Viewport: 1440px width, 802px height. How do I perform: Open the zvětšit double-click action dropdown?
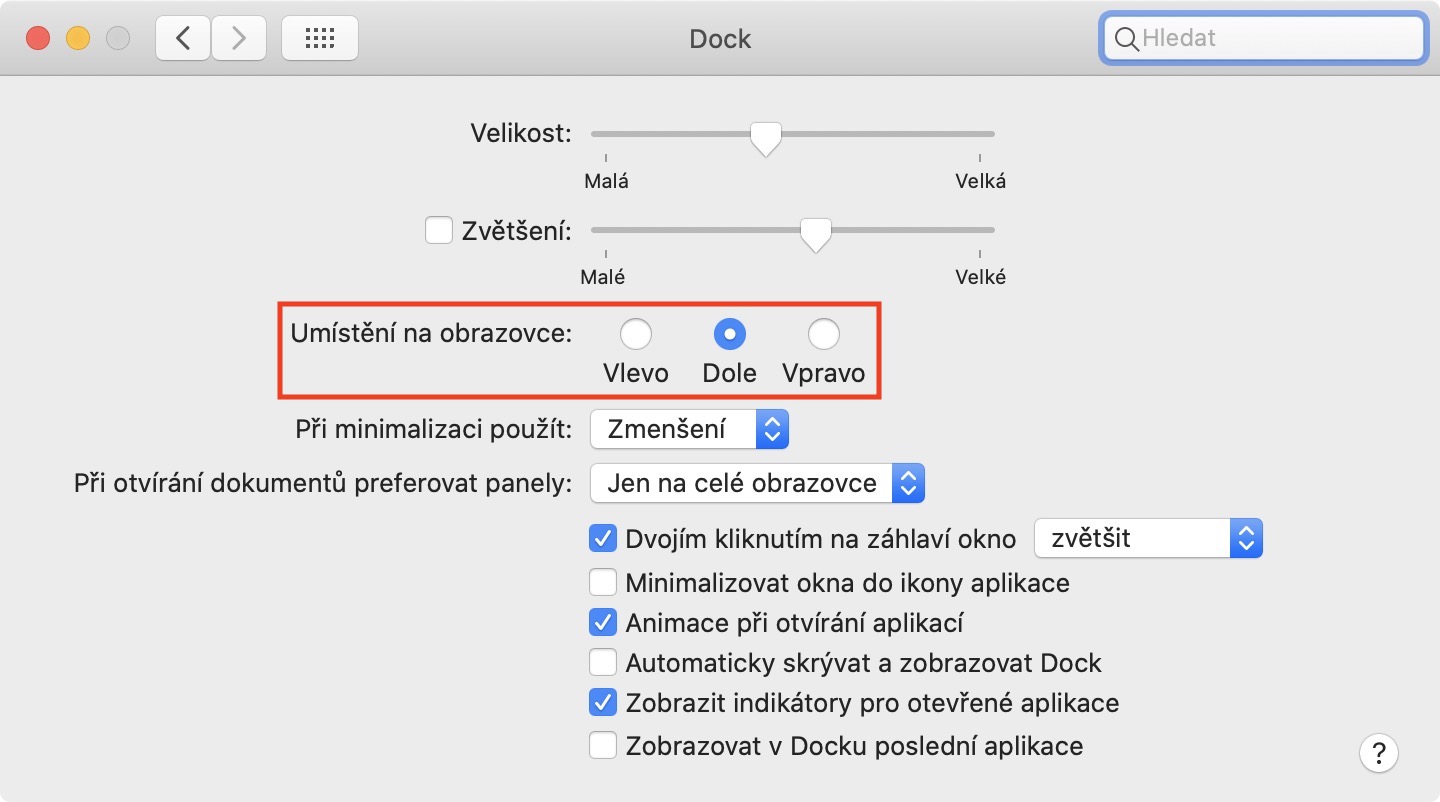pyautogui.click(x=1148, y=538)
